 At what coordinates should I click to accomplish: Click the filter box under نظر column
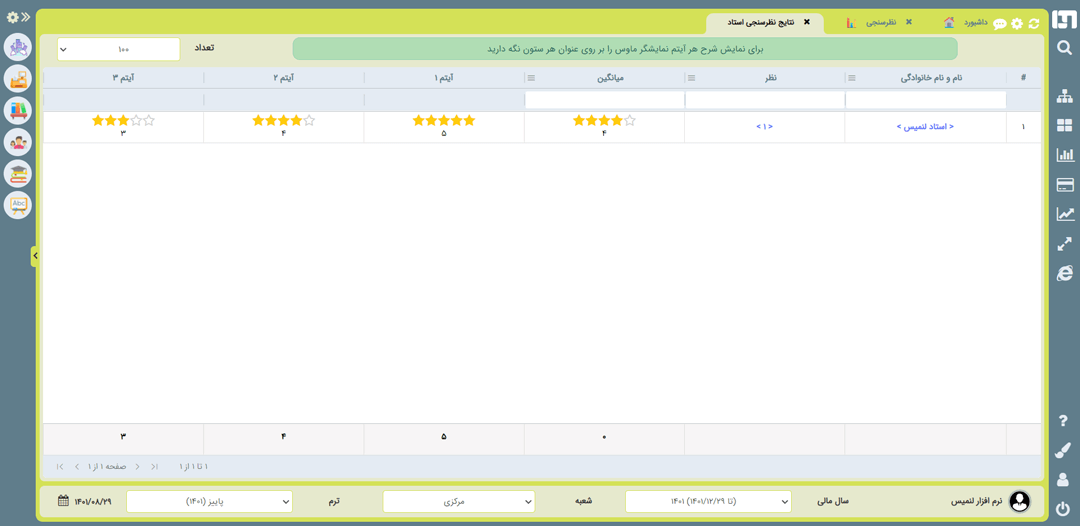(765, 100)
